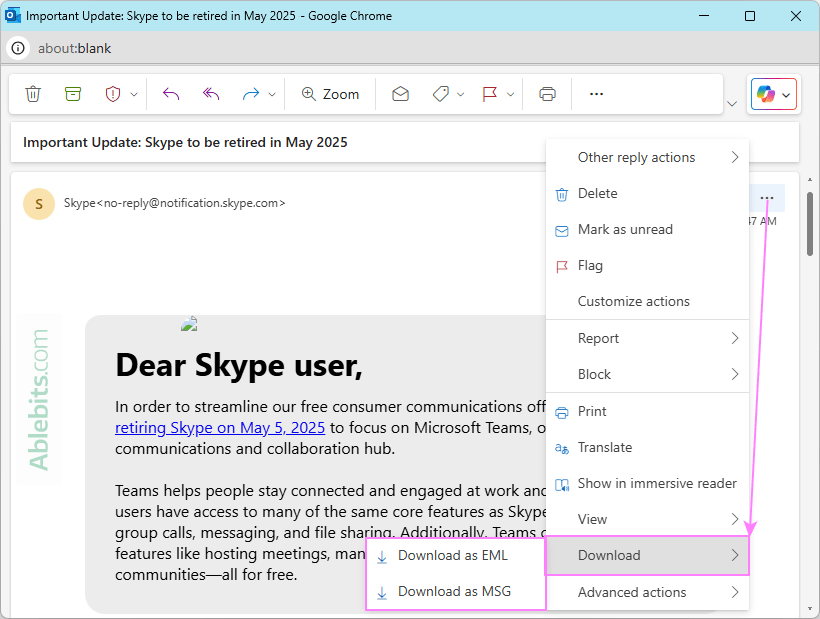Viewport: 820px width, 619px height.
Task: Archive the message using toolbar icon
Action: (73, 94)
